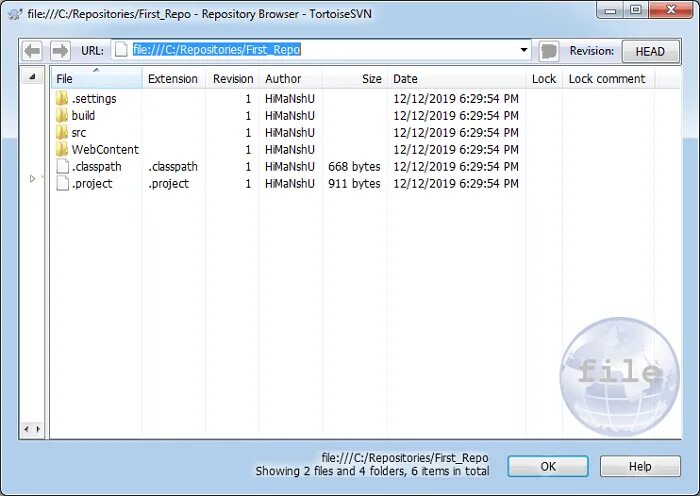Click revision number in WebContent row
This screenshot has height=496, width=700.
(248, 150)
